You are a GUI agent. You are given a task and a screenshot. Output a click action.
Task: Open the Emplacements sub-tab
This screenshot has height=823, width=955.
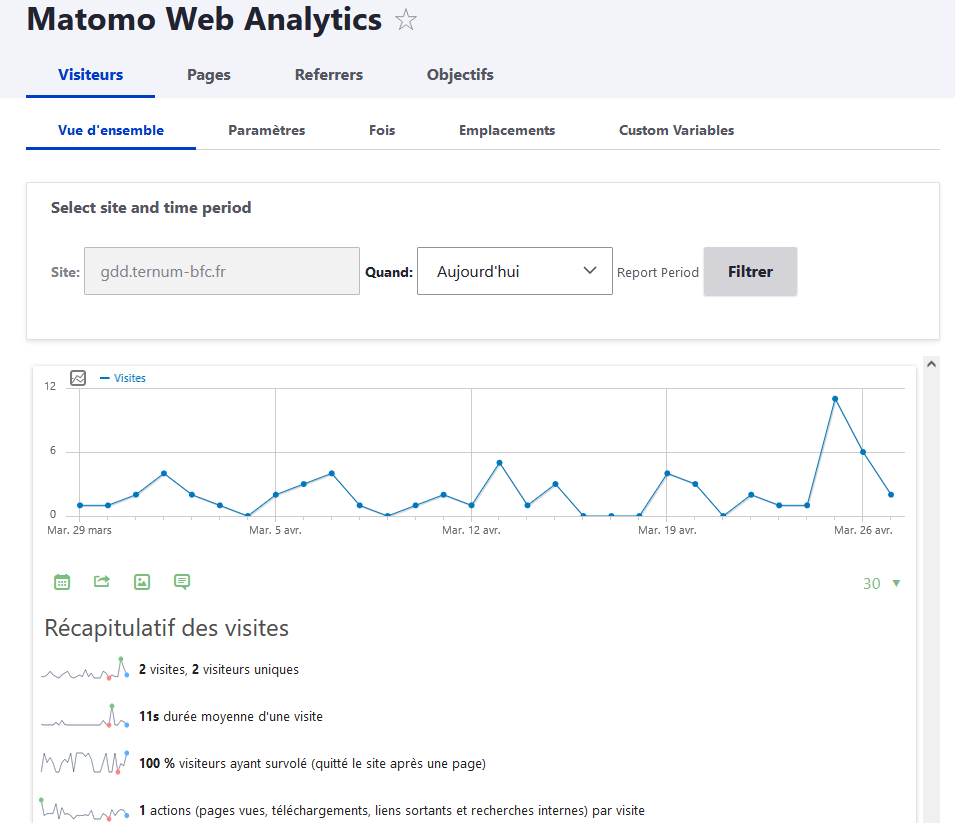tap(506, 130)
